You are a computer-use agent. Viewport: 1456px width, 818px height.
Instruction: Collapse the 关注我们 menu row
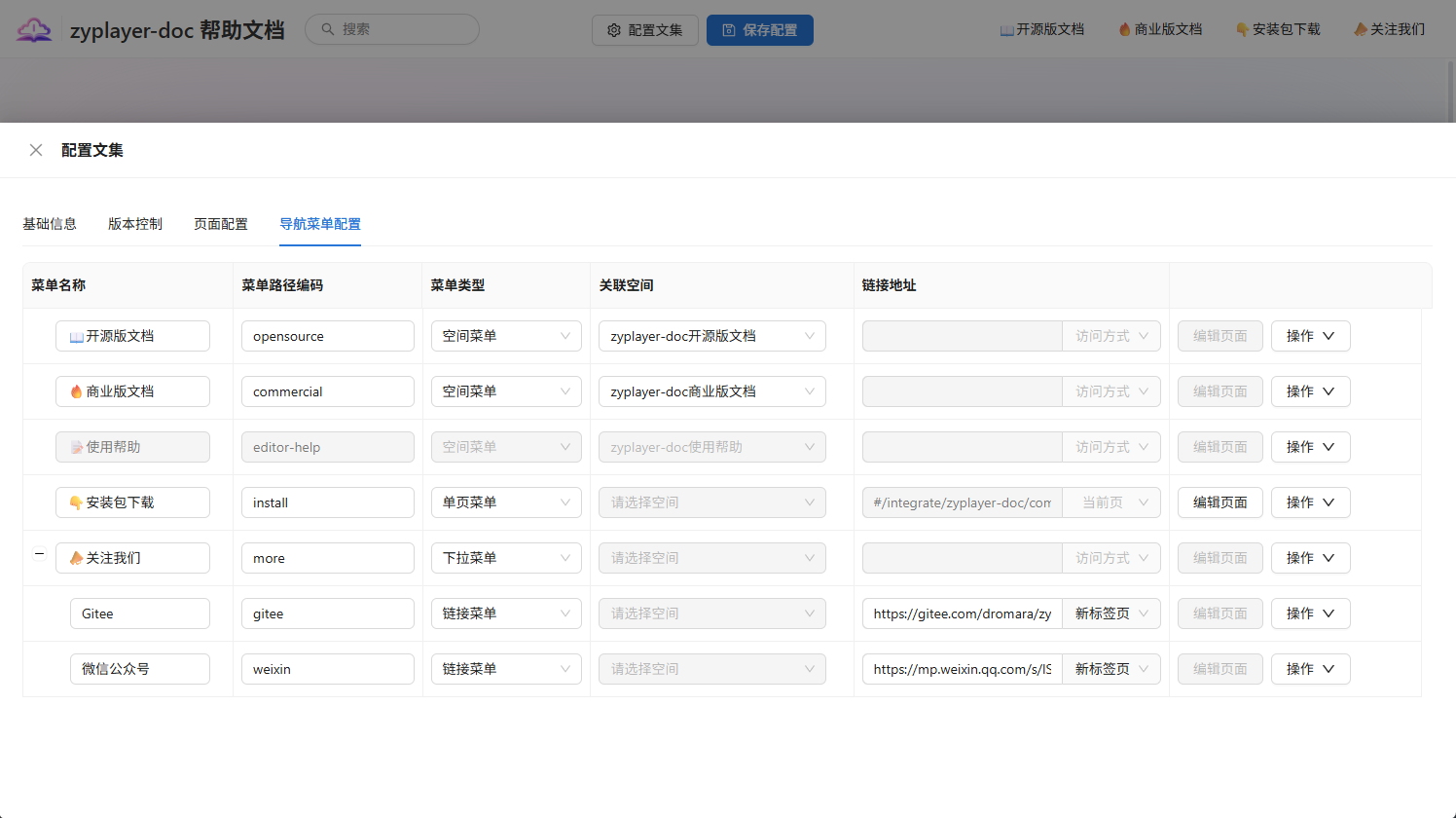39,554
